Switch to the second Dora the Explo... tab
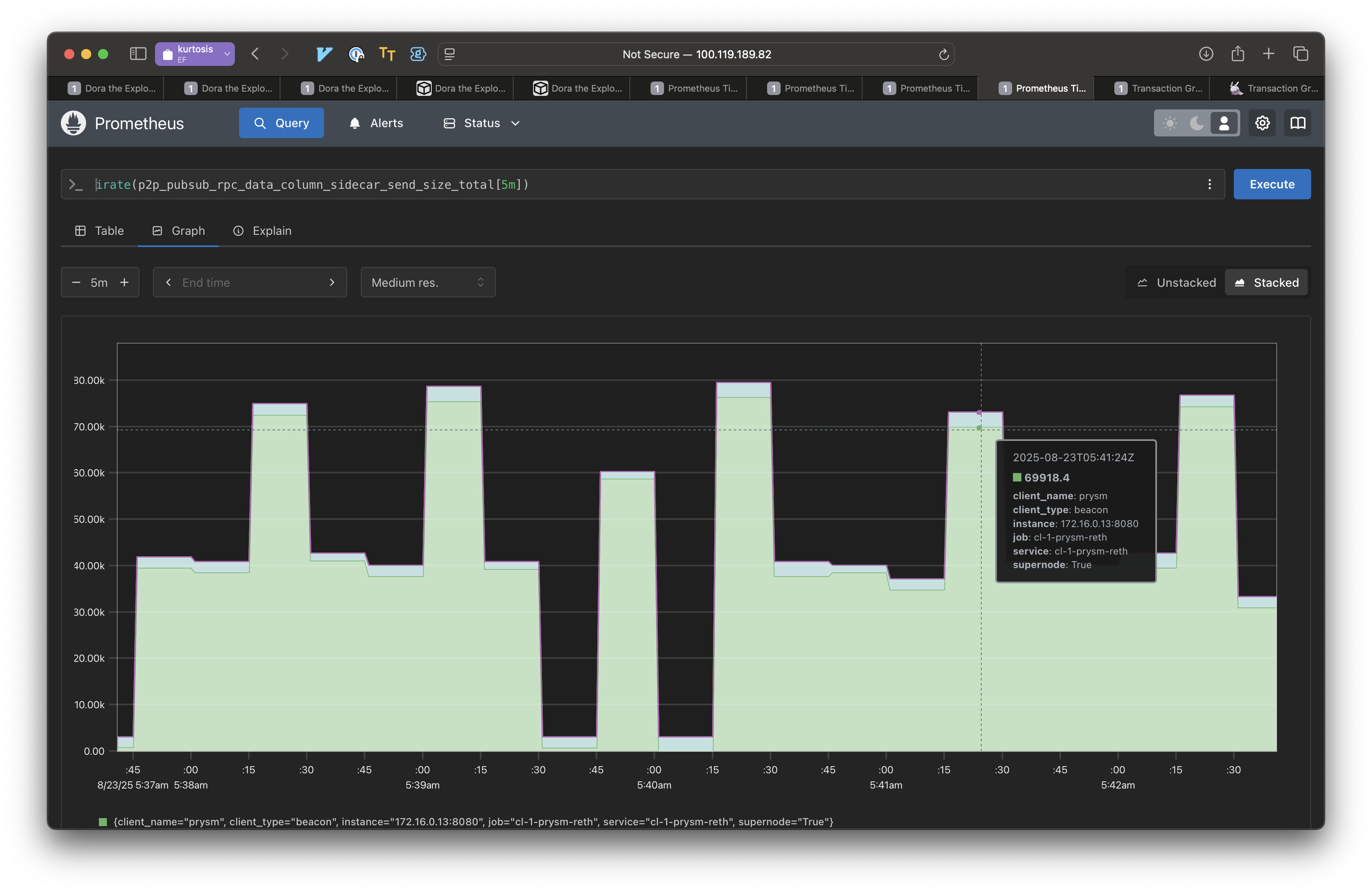The height and width of the screenshot is (892, 1372). pos(228,88)
